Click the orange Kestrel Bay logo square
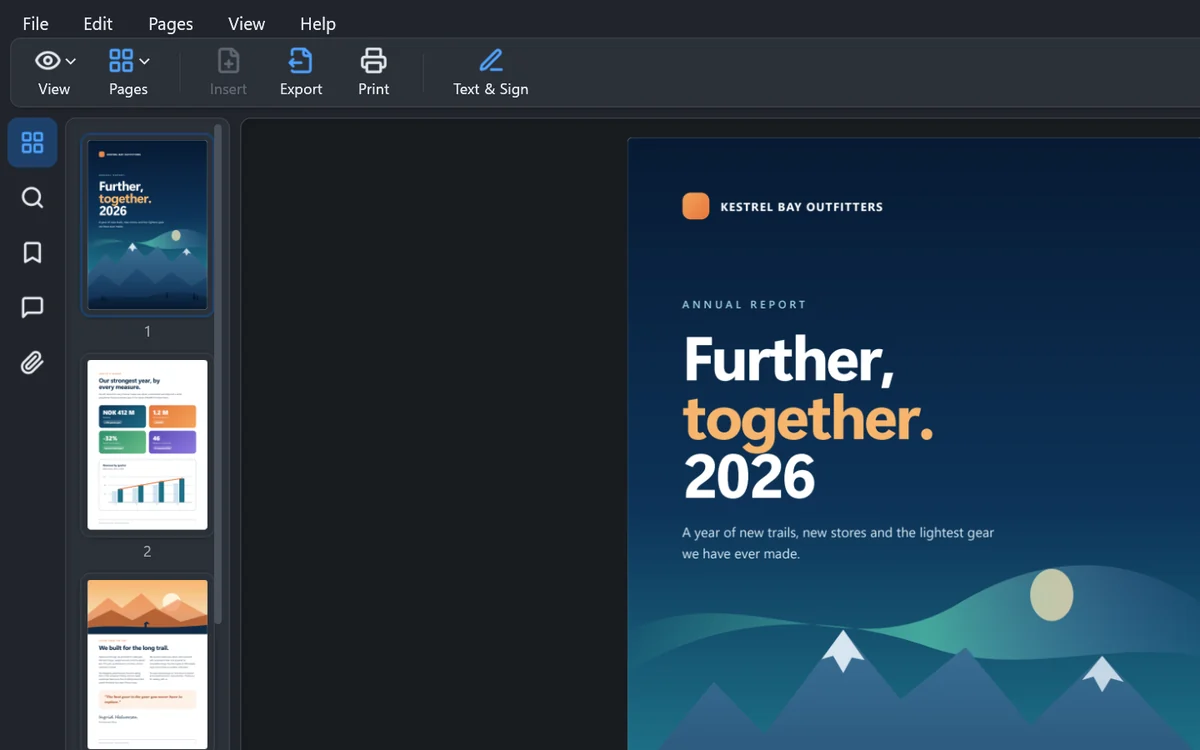 tap(696, 206)
